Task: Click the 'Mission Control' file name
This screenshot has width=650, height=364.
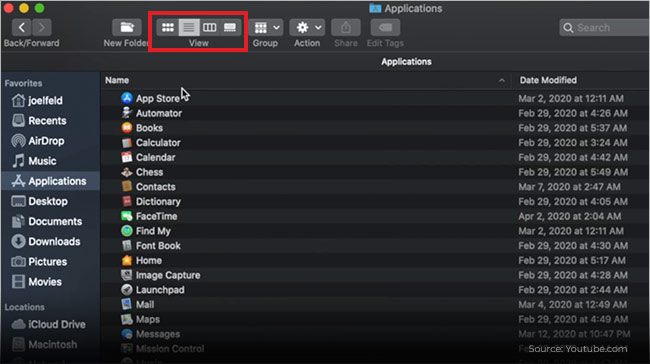Action: point(170,349)
